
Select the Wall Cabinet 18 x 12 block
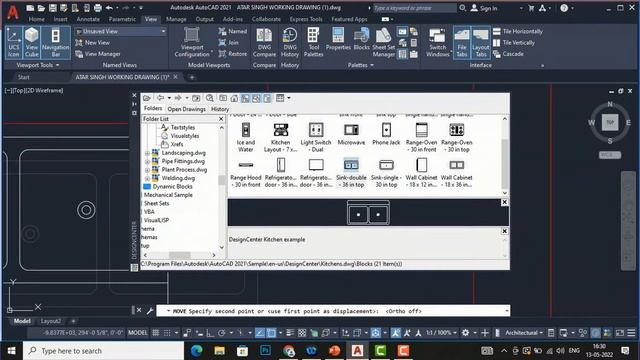(421, 173)
